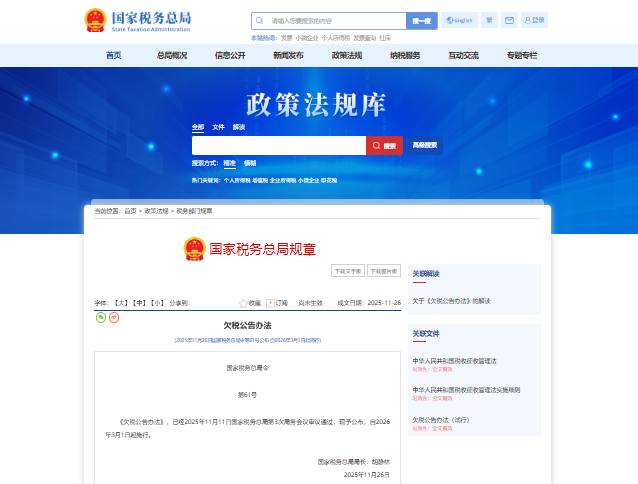638x484 pixels.
Task: Click the 成文日期 2025-11-26 text
Action: tap(369, 303)
